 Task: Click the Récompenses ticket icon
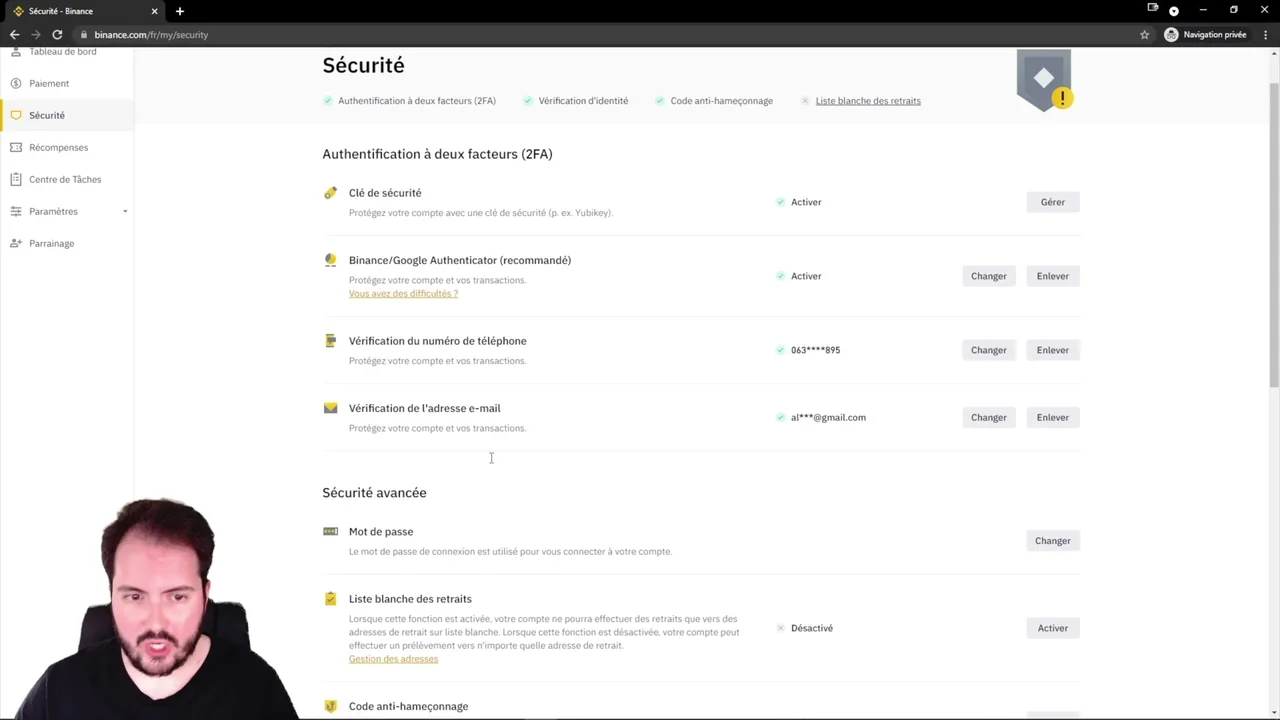tap(16, 147)
